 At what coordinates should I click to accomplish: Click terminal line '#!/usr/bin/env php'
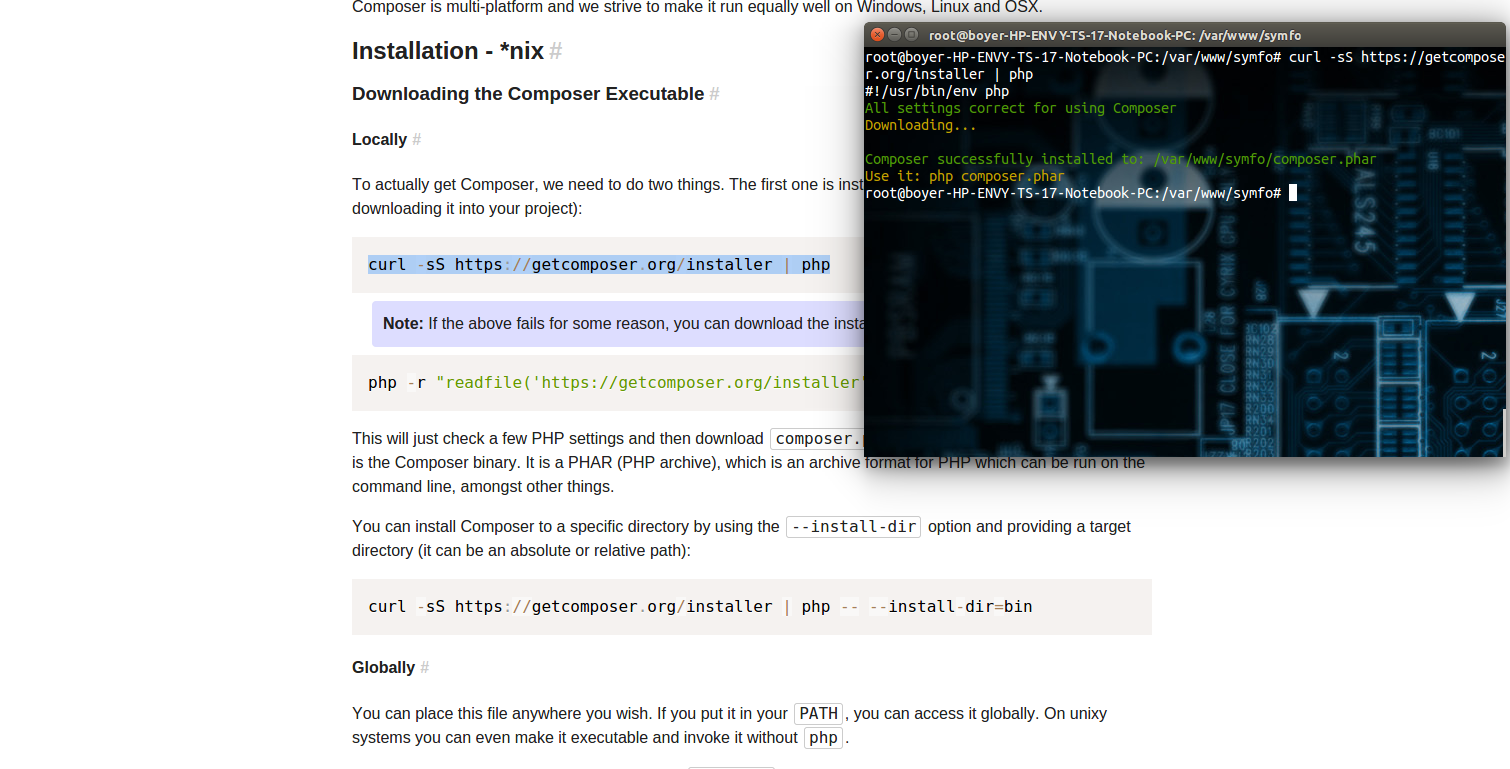937,91
